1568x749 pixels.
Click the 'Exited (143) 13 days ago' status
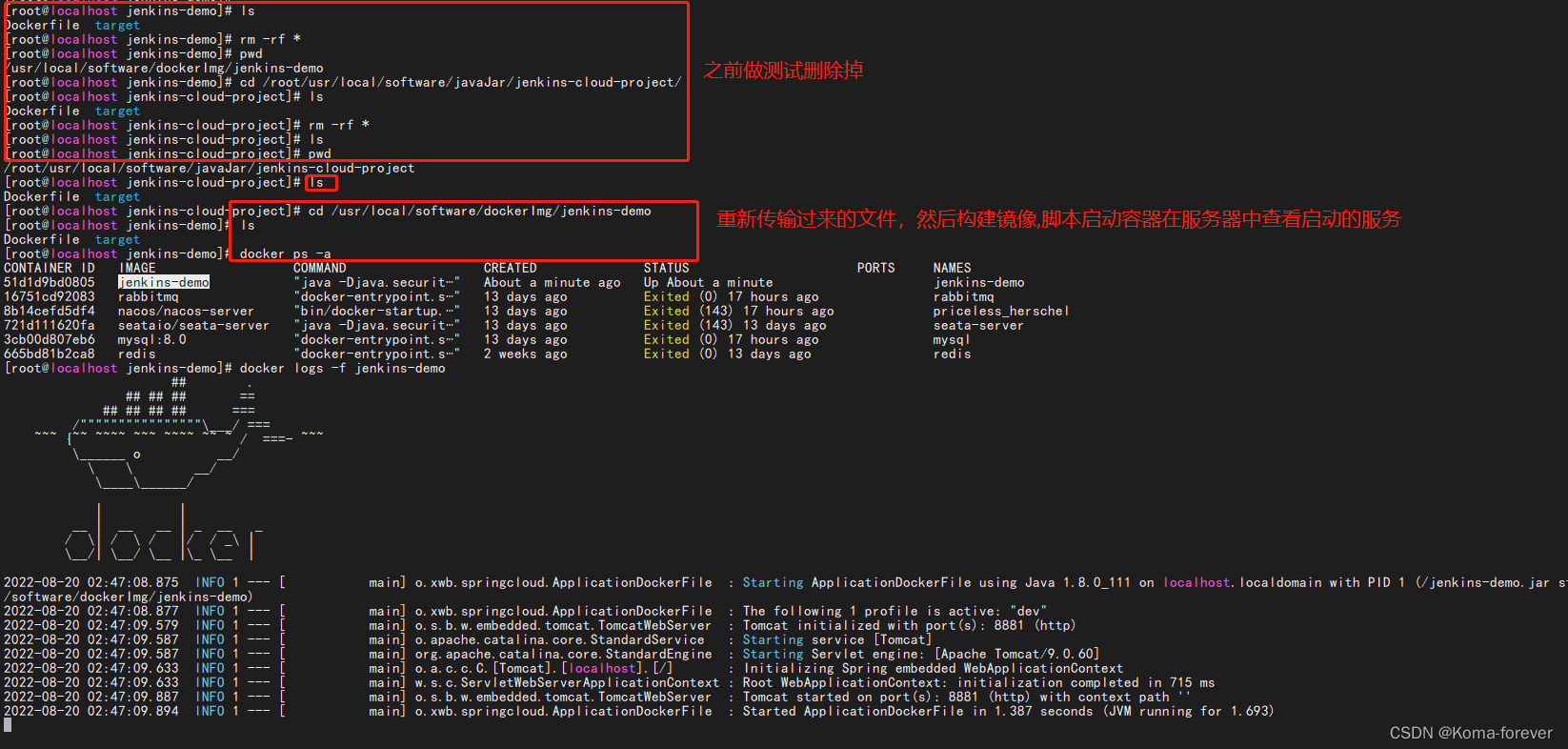[x=735, y=325]
